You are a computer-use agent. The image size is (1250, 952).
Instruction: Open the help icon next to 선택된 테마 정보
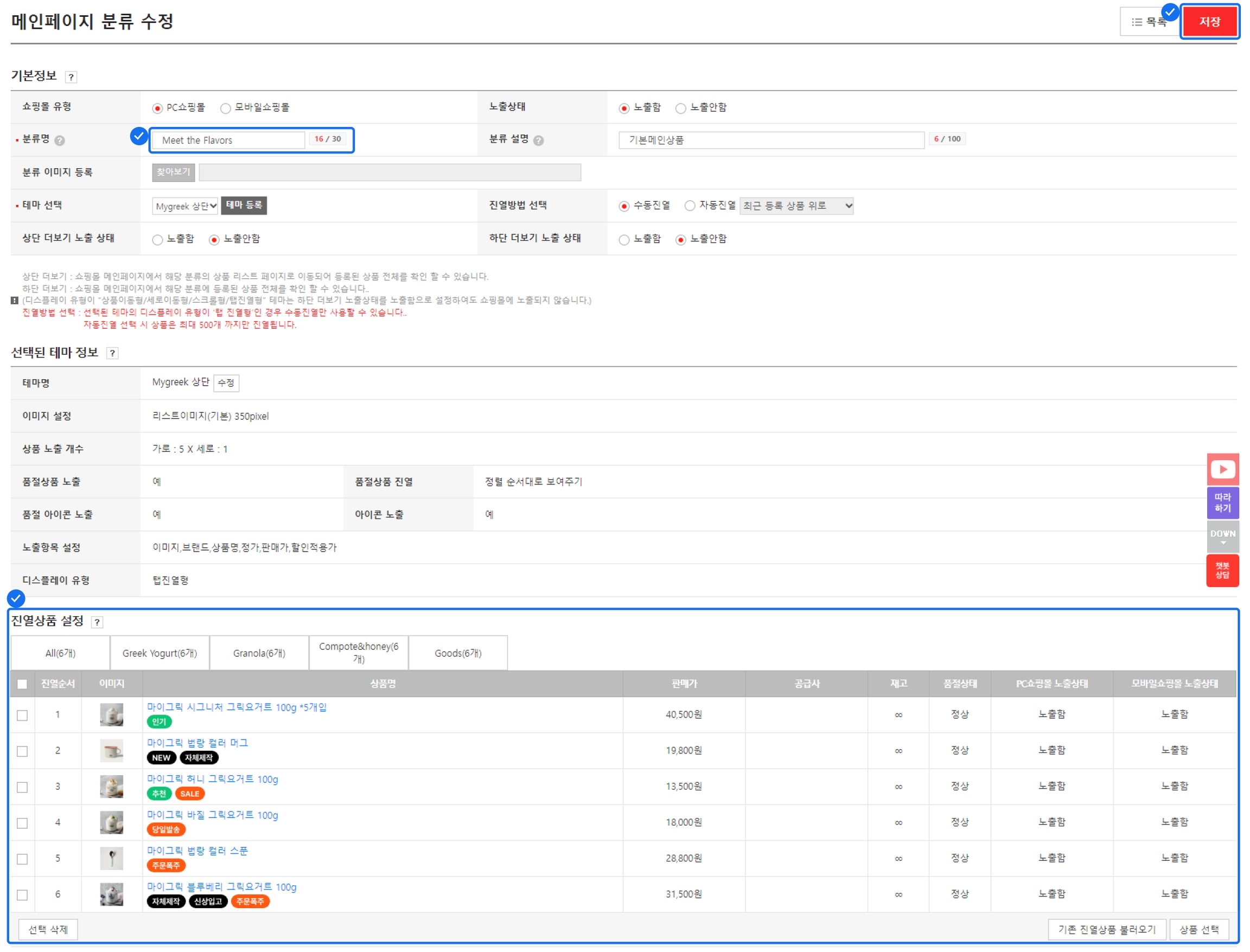[112, 354]
